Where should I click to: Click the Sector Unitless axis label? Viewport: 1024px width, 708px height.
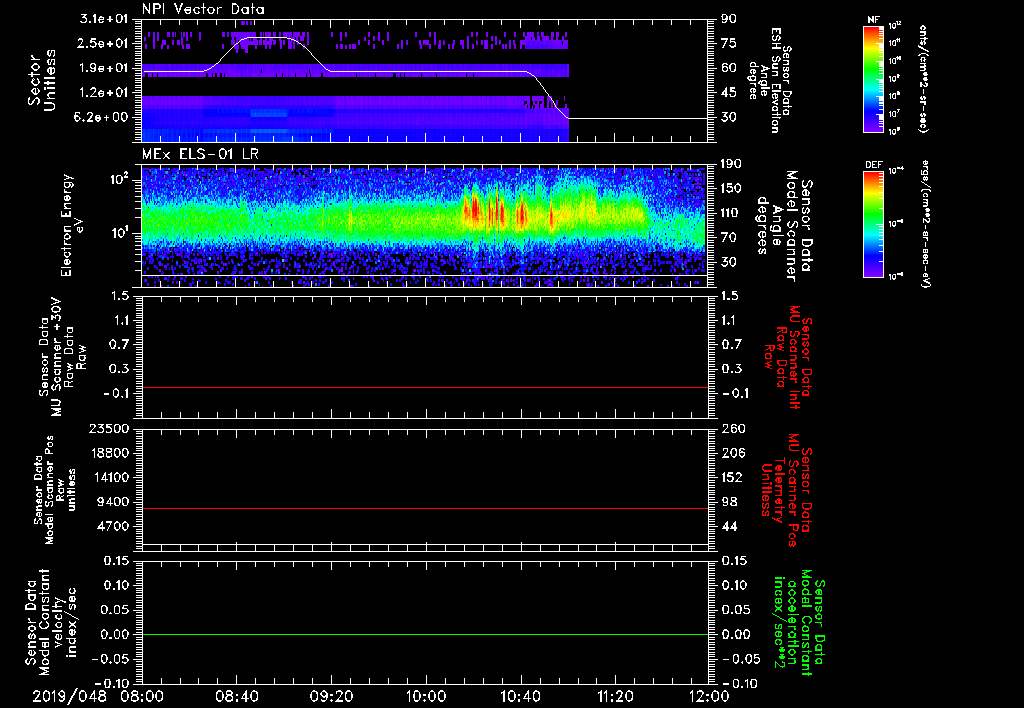point(40,78)
